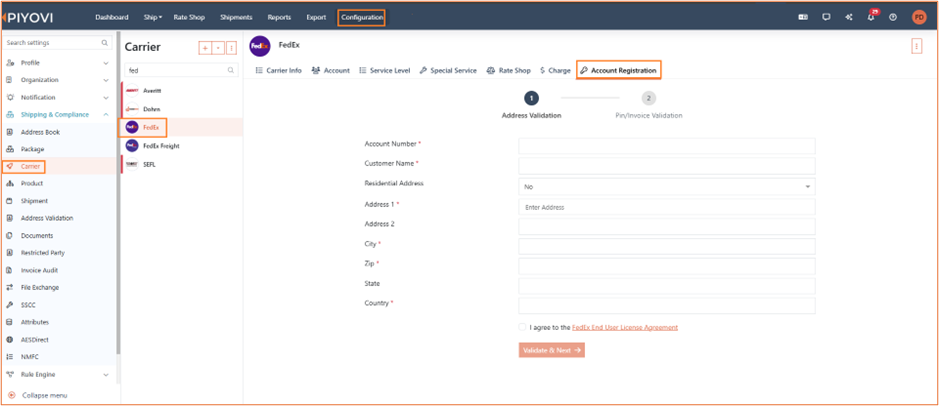Expand the Organization settings section
The image size is (939, 406).
tap(105, 80)
